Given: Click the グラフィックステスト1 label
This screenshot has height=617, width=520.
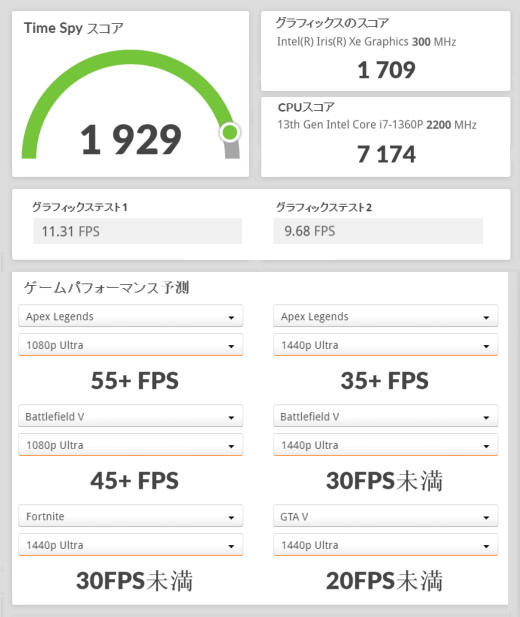Looking at the screenshot, I should [x=80, y=207].
